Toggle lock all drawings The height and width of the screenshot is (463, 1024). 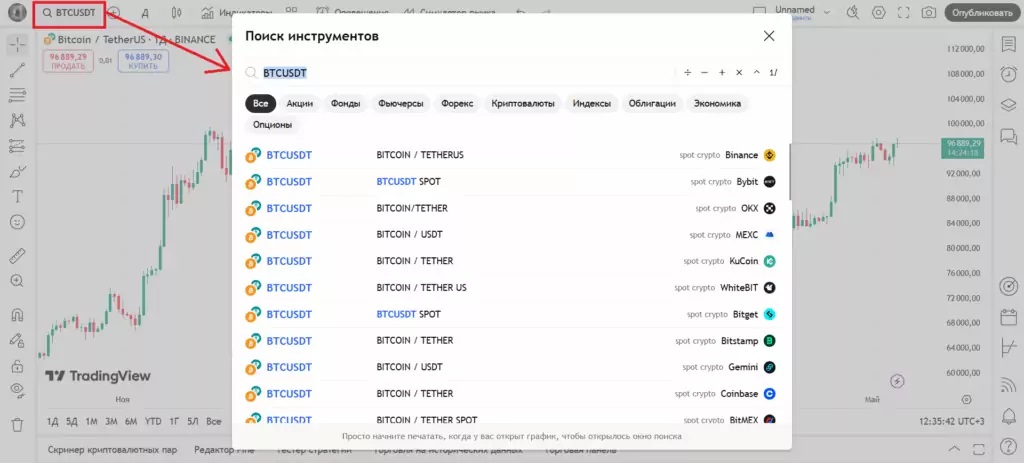[x=18, y=365]
